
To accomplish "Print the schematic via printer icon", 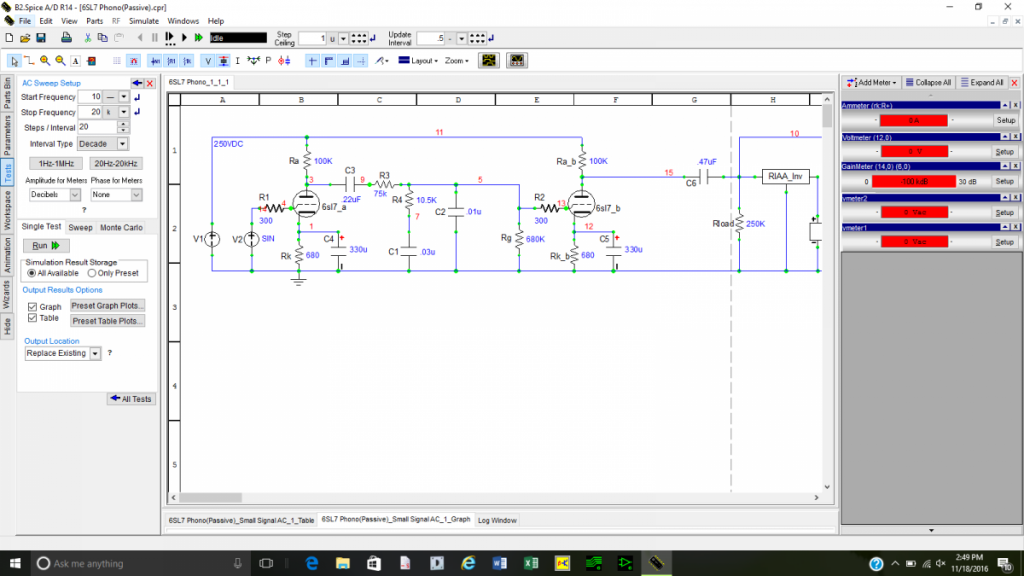I will (x=66, y=39).
